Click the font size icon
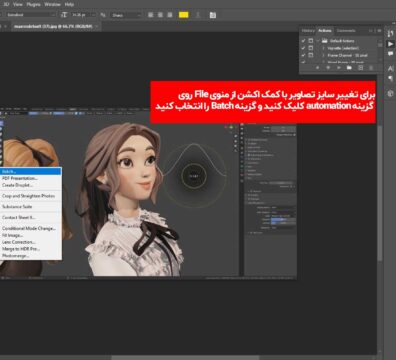This screenshot has width=396, height=360. (x=64, y=15)
